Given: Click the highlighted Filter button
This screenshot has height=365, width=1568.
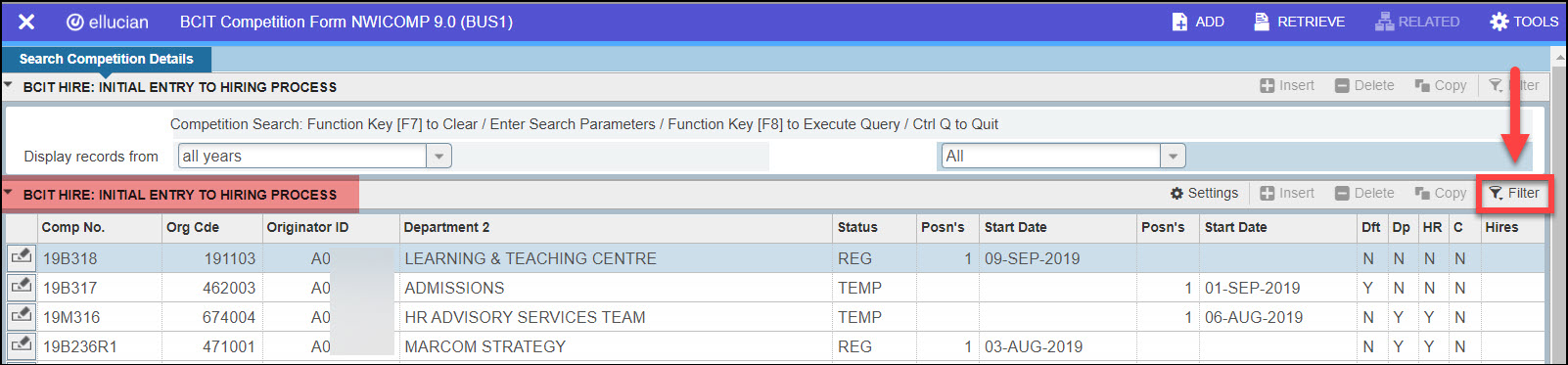Looking at the screenshot, I should click(1514, 194).
